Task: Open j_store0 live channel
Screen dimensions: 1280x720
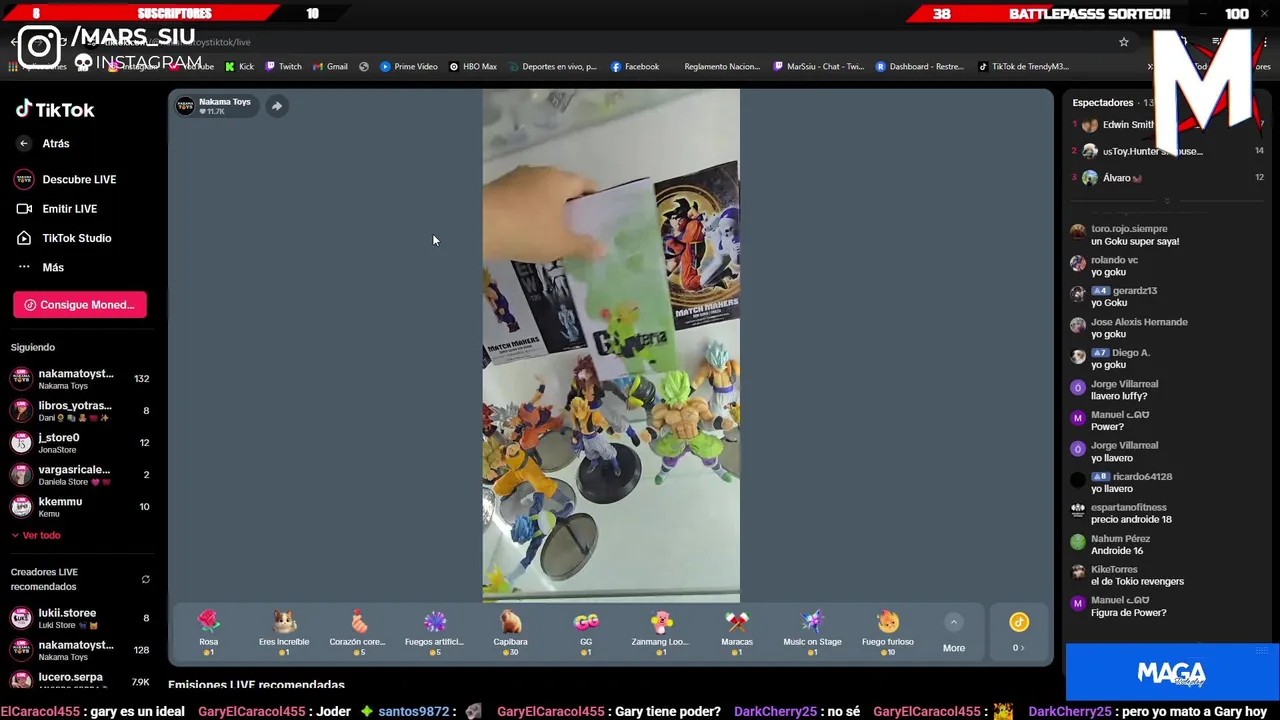Action: point(80,443)
